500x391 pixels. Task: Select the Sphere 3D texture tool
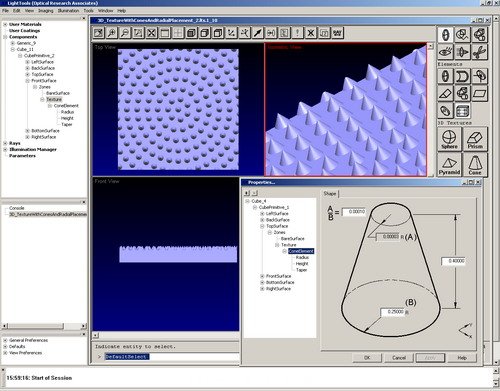click(449, 139)
